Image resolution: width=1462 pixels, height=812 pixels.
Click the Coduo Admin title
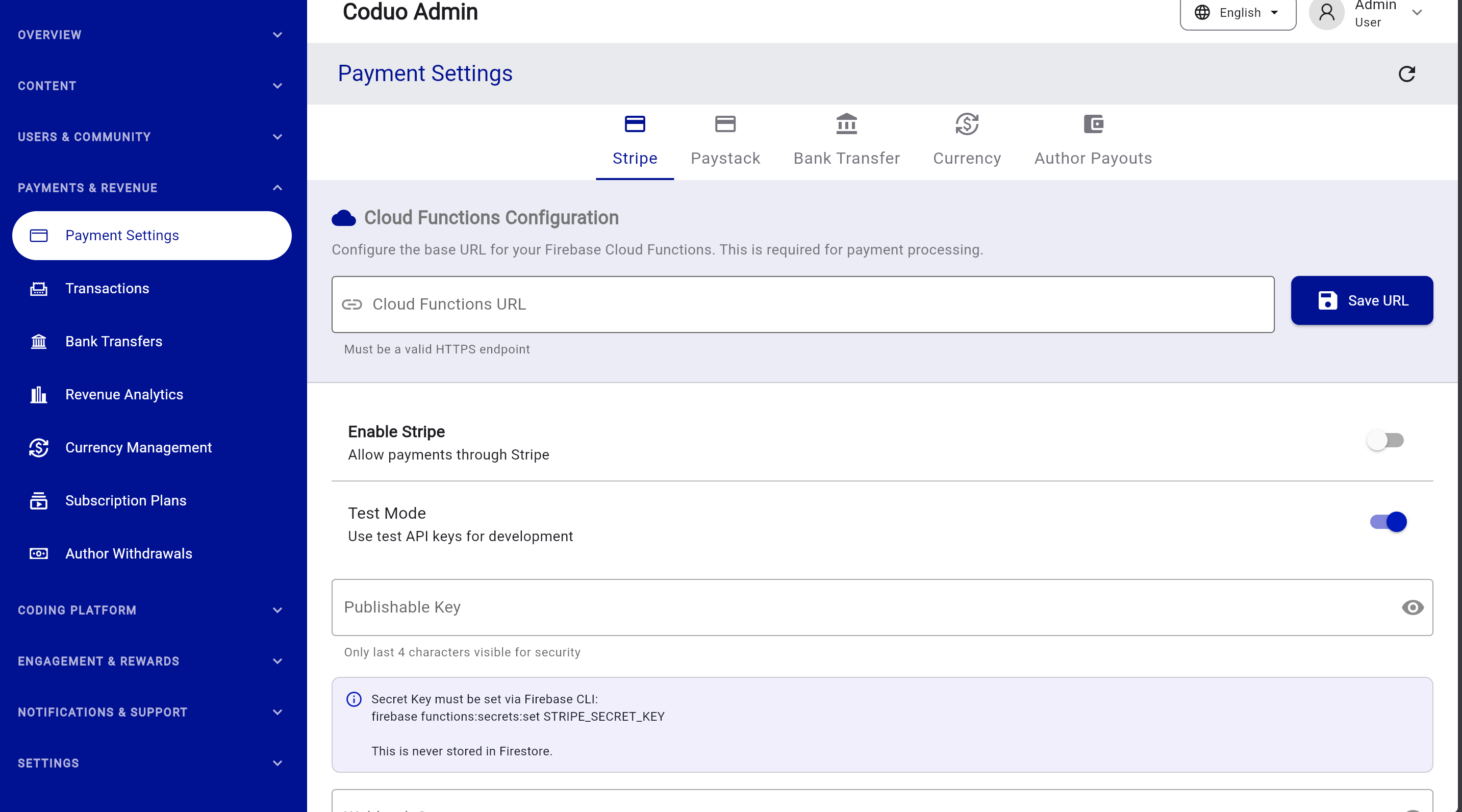pyautogui.click(x=410, y=12)
